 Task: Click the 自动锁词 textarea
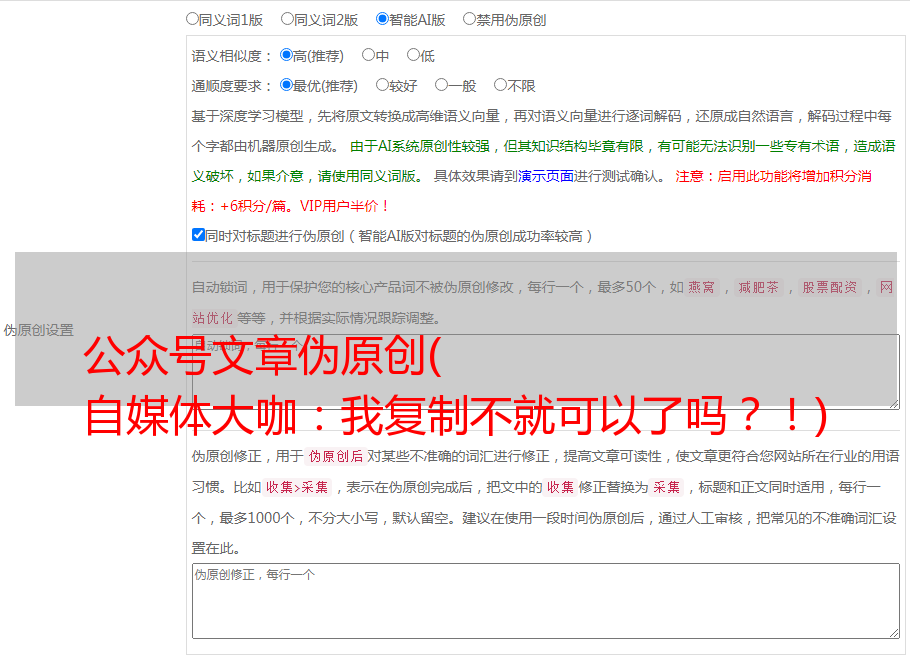tap(546, 372)
